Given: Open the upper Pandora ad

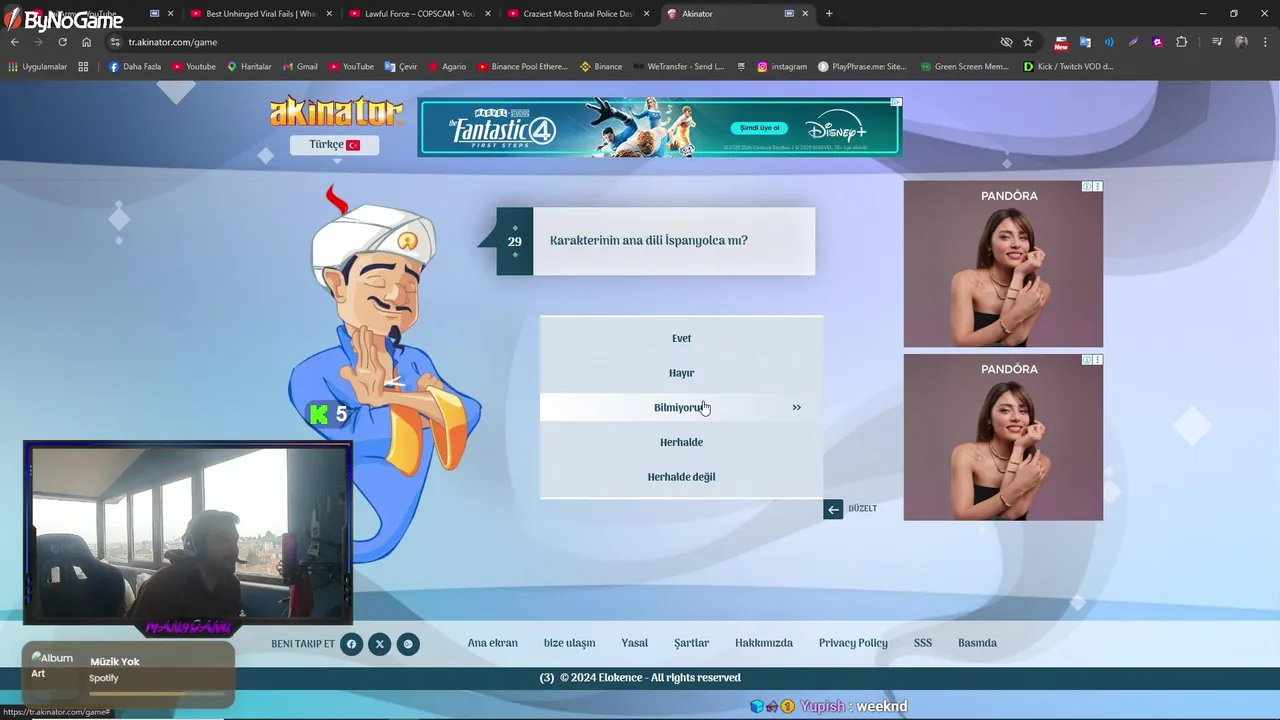Looking at the screenshot, I should click(x=1003, y=264).
